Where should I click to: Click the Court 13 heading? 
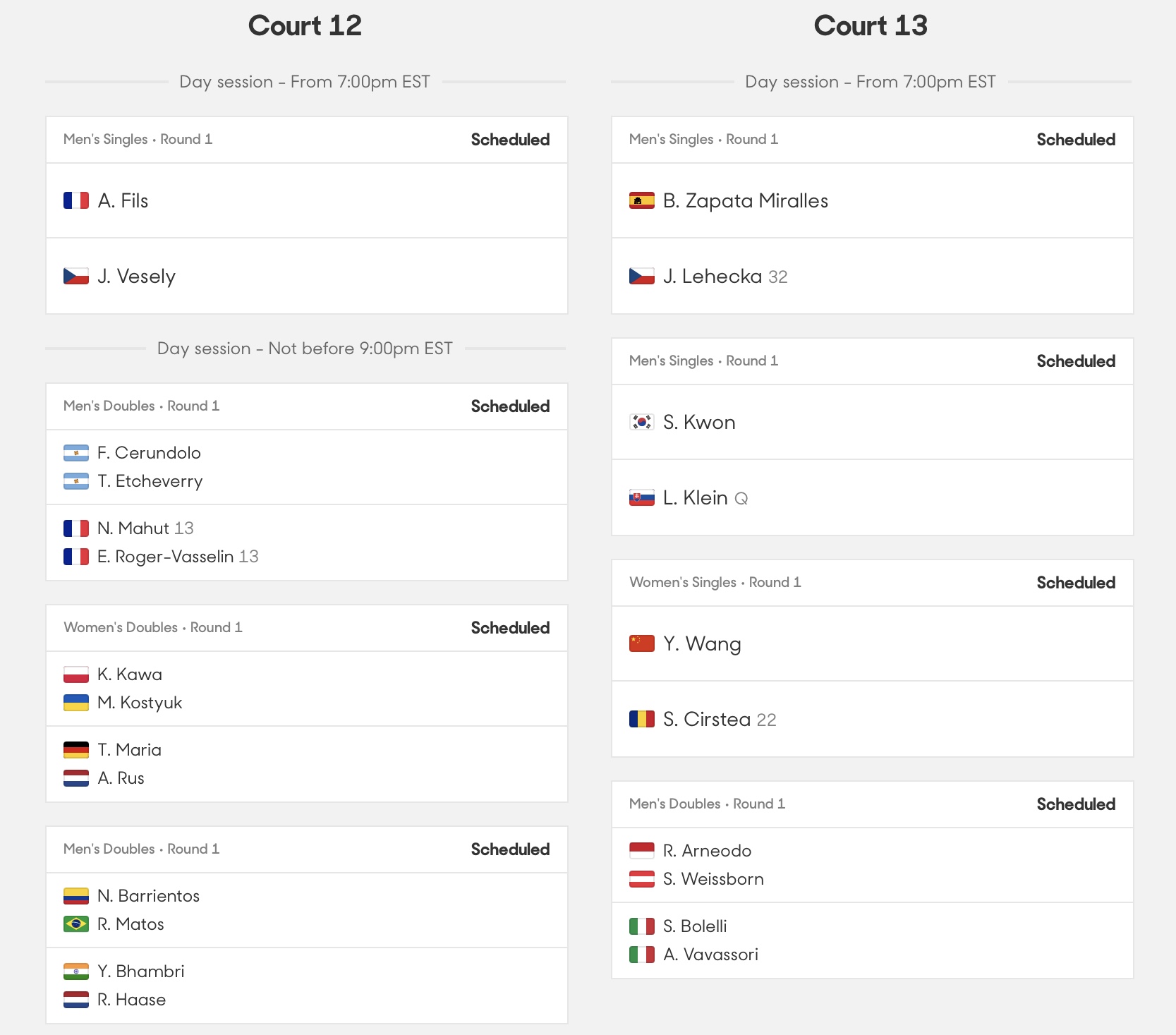click(x=871, y=26)
